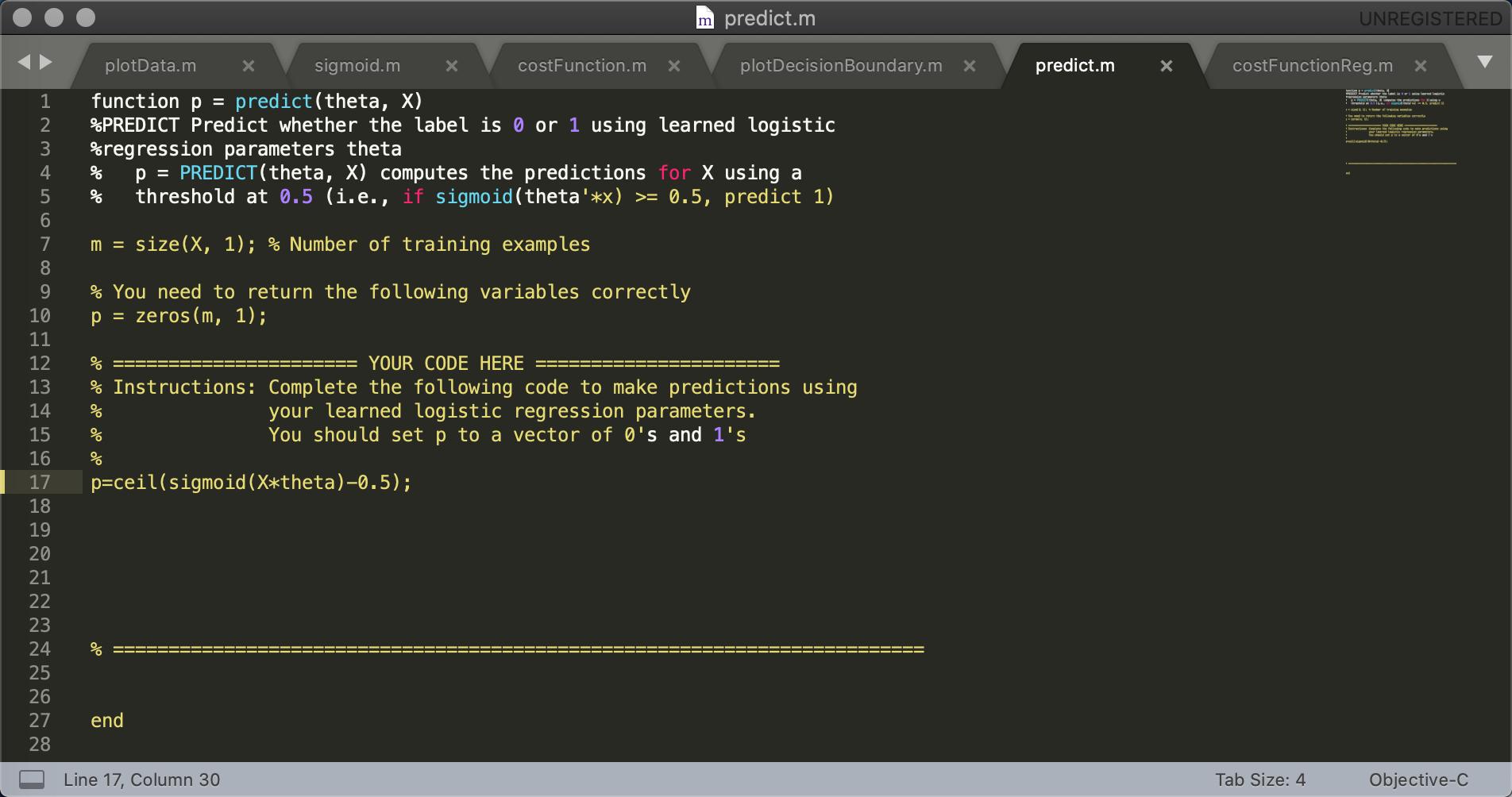Click the '% Number of training examples' comment
Image resolution: width=1512 pixels, height=797 pixels.
(x=429, y=244)
